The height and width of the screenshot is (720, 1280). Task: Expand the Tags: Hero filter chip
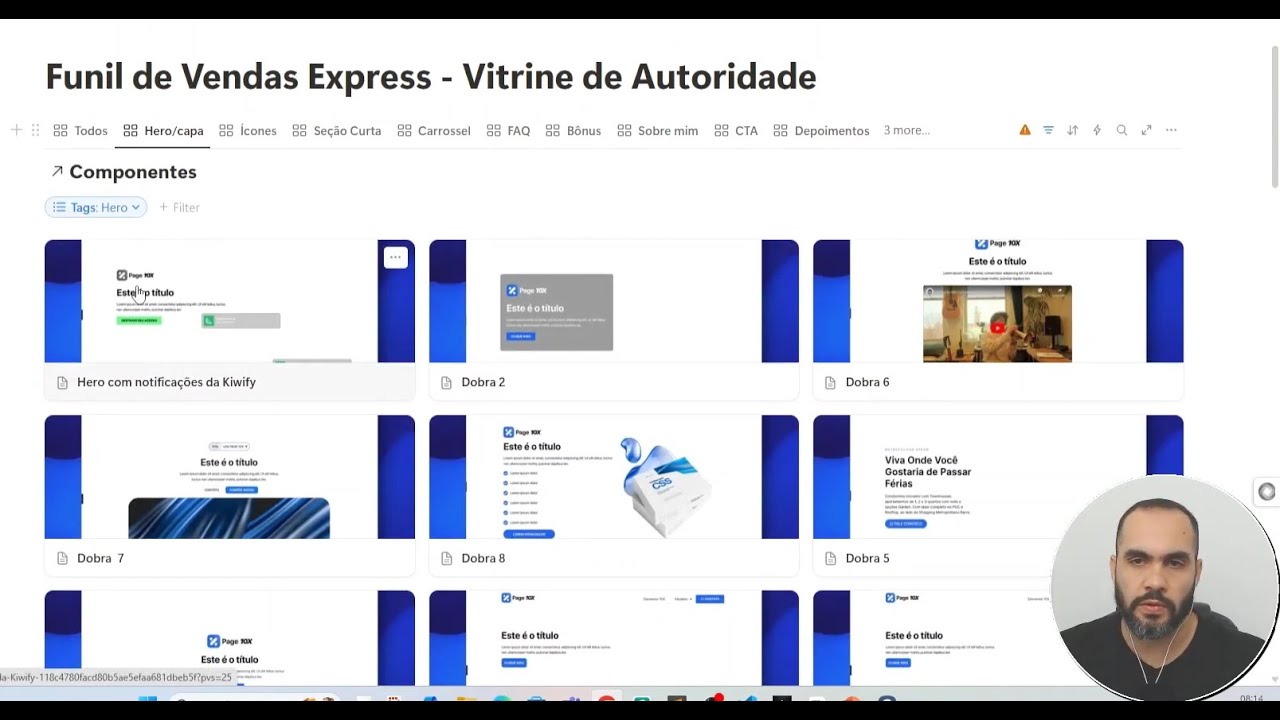pyautogui.click(x=96, y=207)
